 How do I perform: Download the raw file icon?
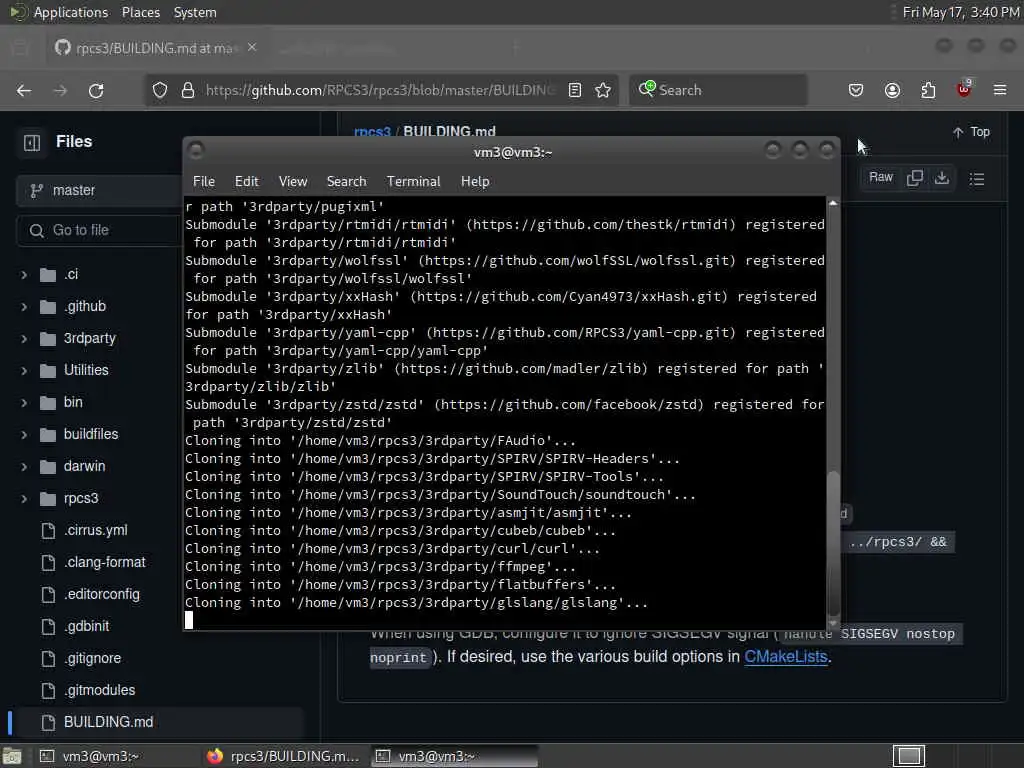click(942, 178)
